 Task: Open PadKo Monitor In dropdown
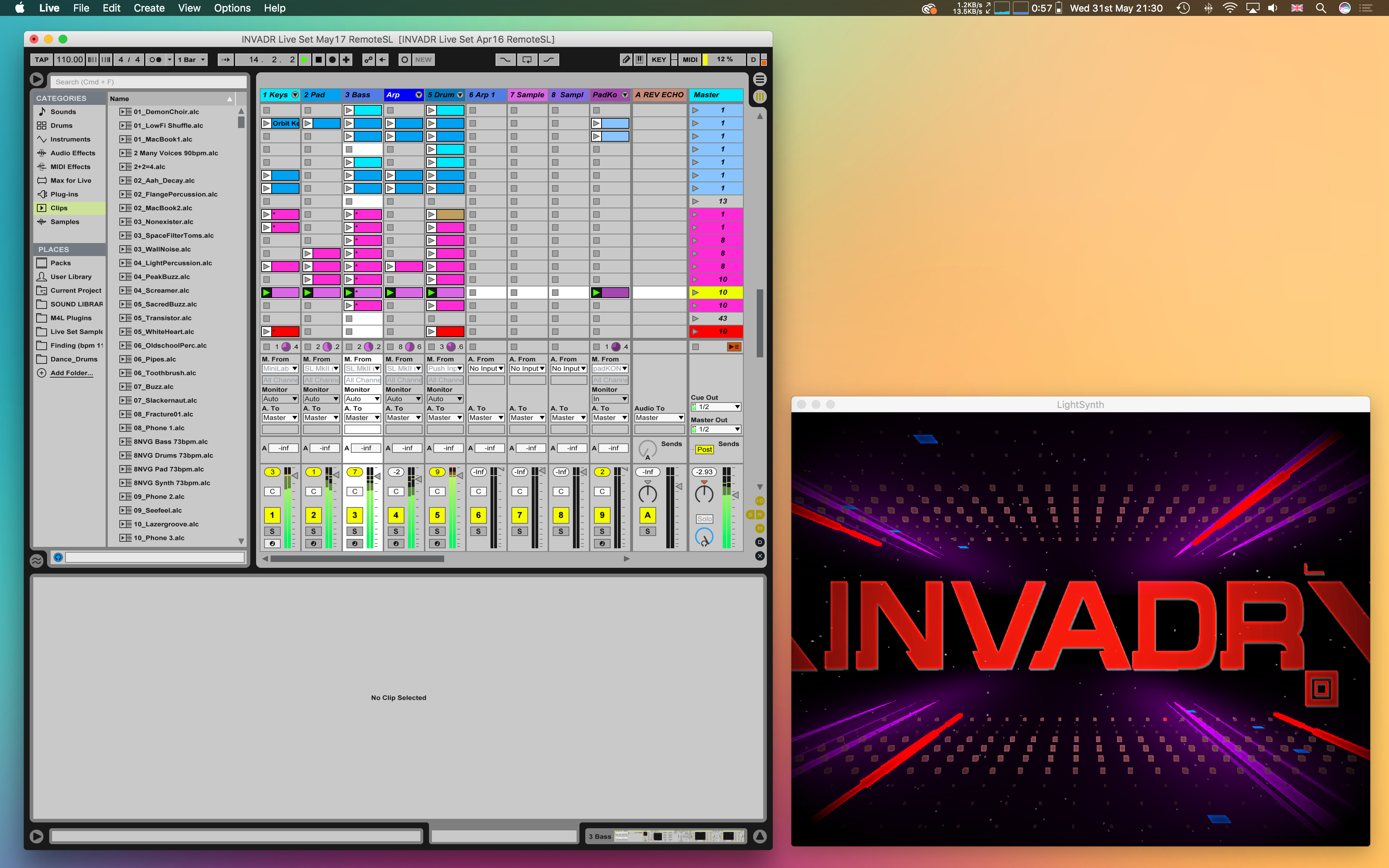[610, 399]
